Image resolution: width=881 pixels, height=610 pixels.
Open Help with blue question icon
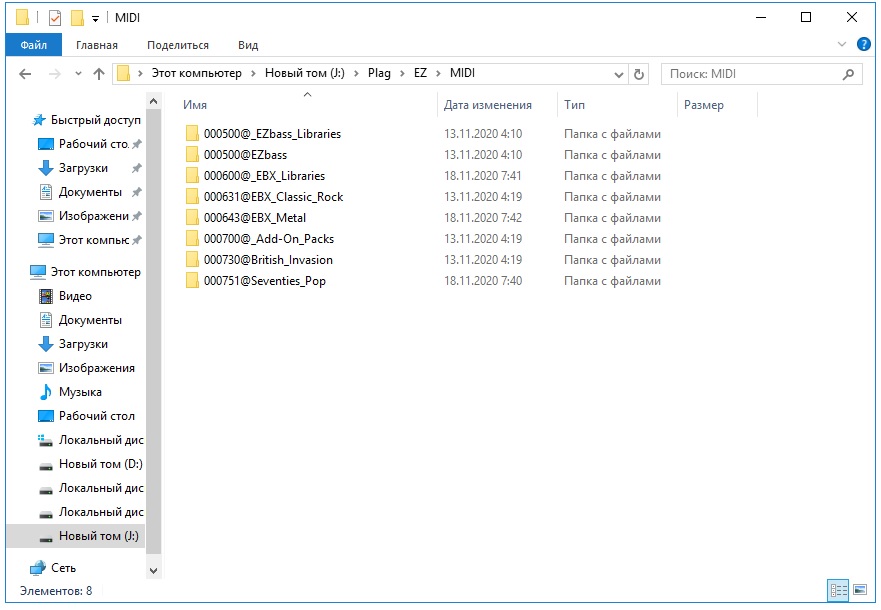pos(864,44)
